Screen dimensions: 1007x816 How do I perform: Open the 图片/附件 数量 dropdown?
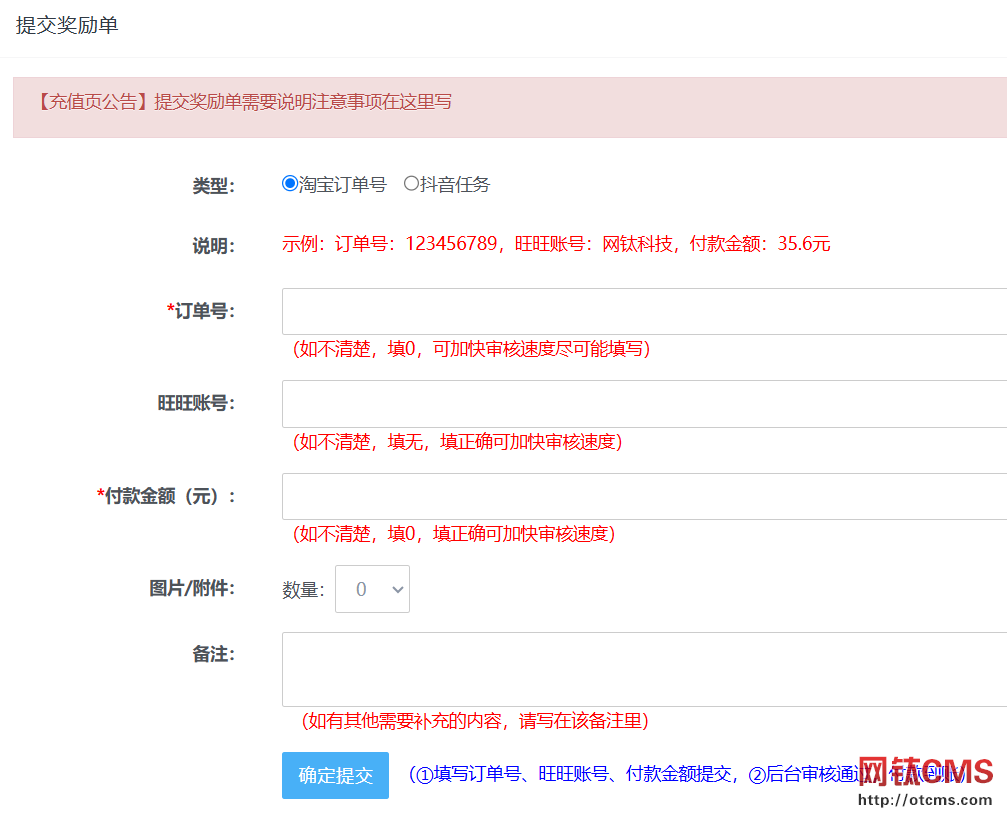(372, 589)
